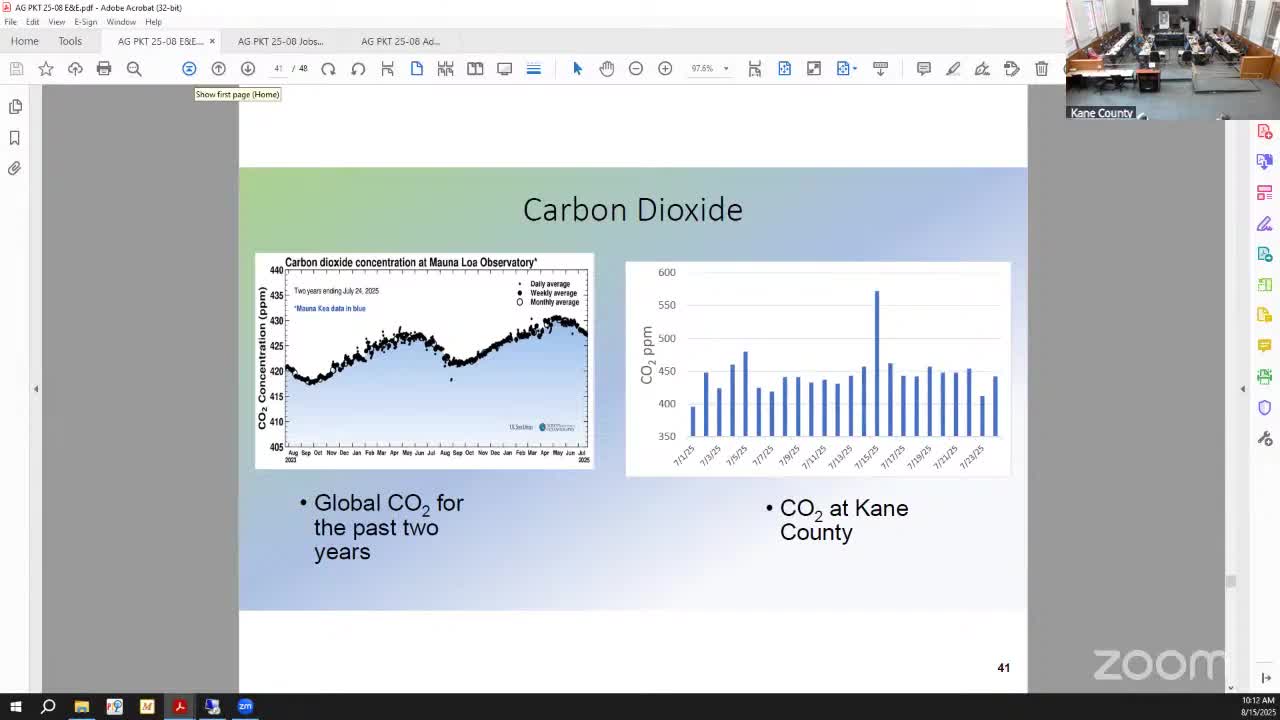Open the Help menu
The height and width of the screenshot is (720, 1280).
(153, 22)
